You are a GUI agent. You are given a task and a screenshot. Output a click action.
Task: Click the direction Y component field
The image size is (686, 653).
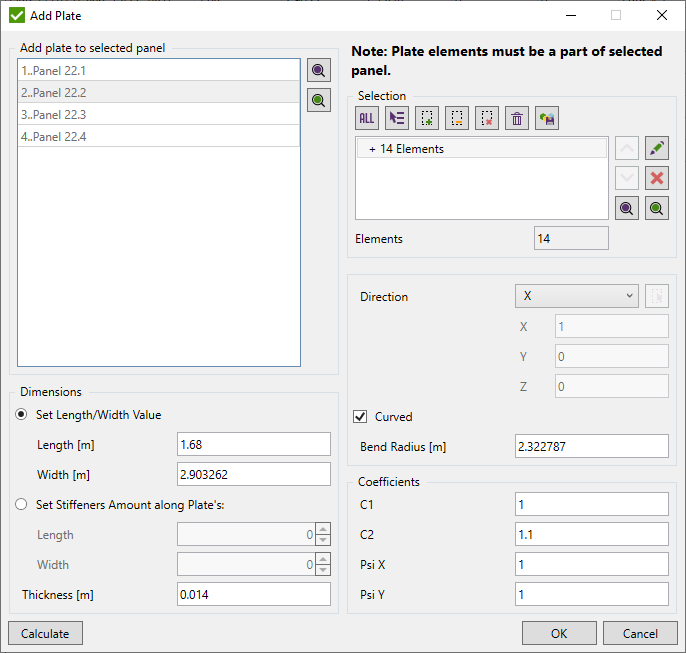[x=612, y=356]
